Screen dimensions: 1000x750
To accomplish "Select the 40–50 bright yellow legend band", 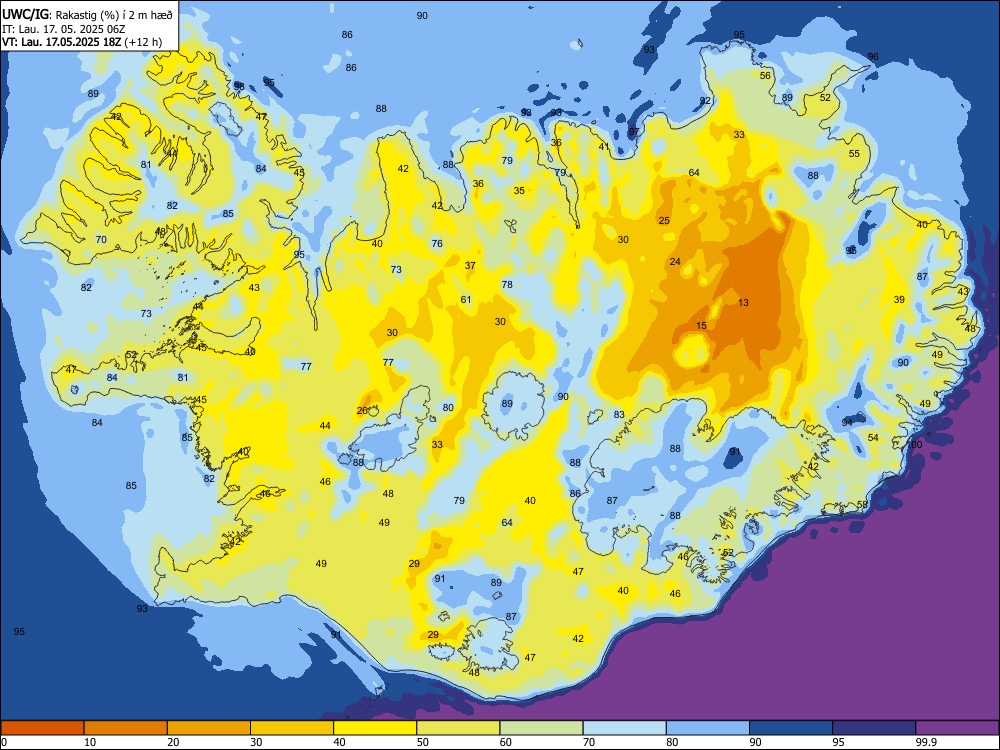I will click(x=375, y=728).
